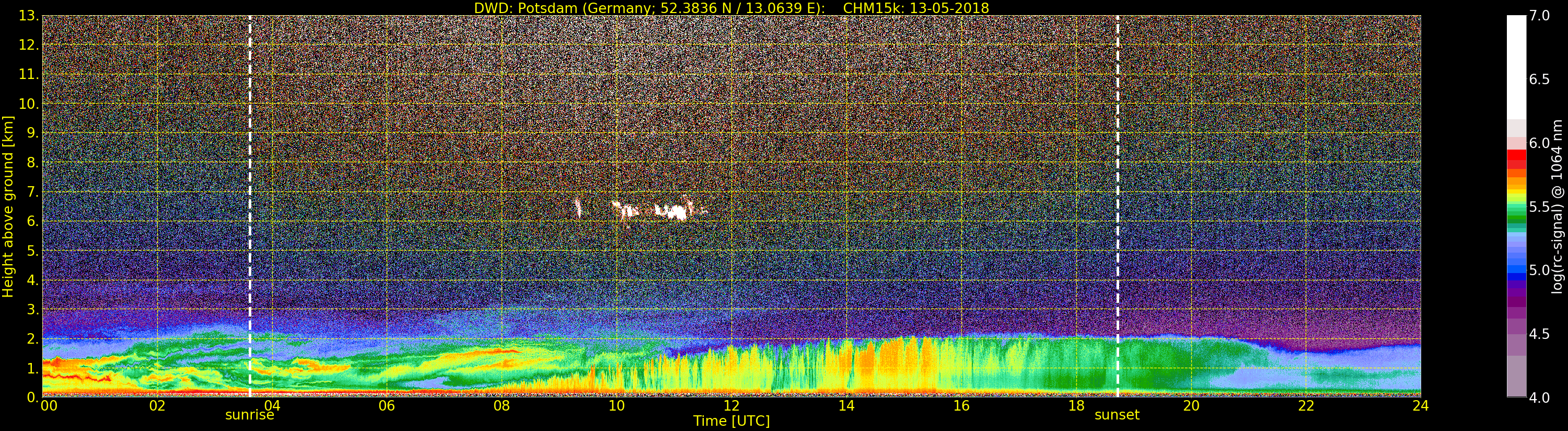Screen dimensions: 1568x431
Task: Click the time axis tick label '18'
Action: (1076, 405)
